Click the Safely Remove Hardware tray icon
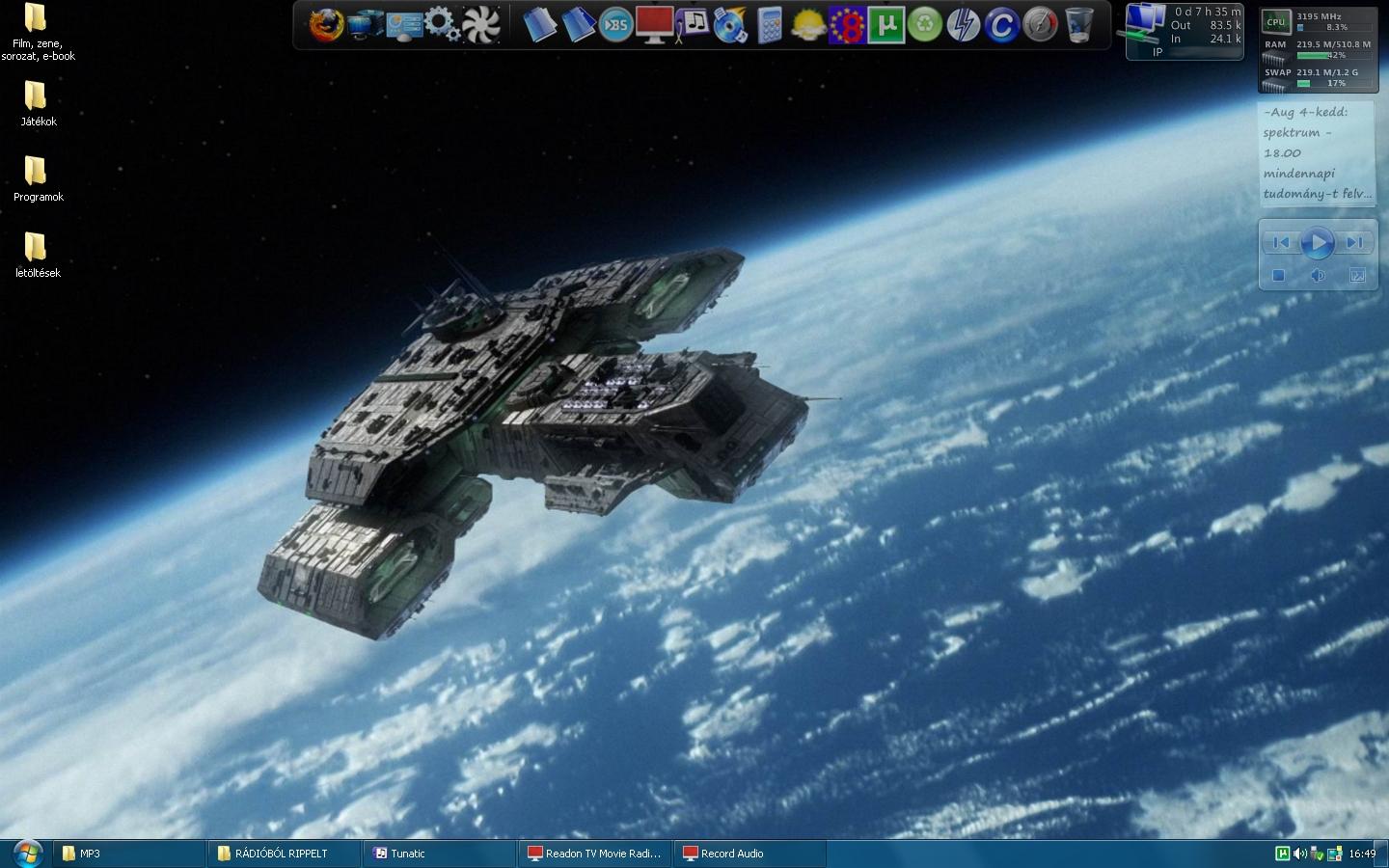 coord(1318,854)
